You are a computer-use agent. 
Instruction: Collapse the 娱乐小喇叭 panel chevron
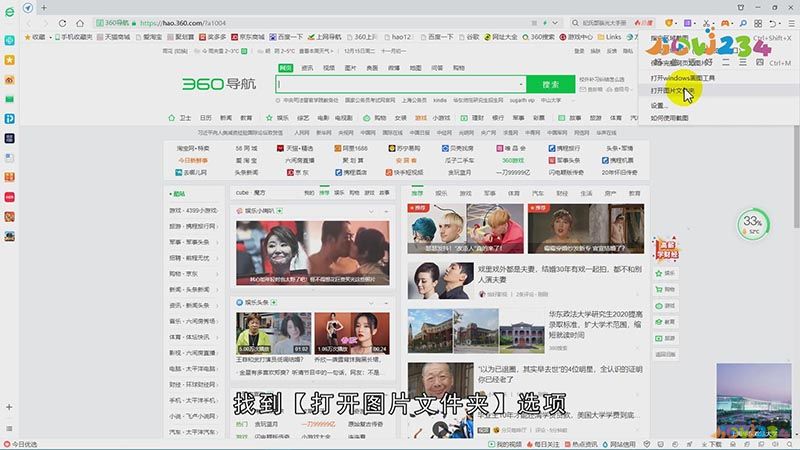coord(371,211)
